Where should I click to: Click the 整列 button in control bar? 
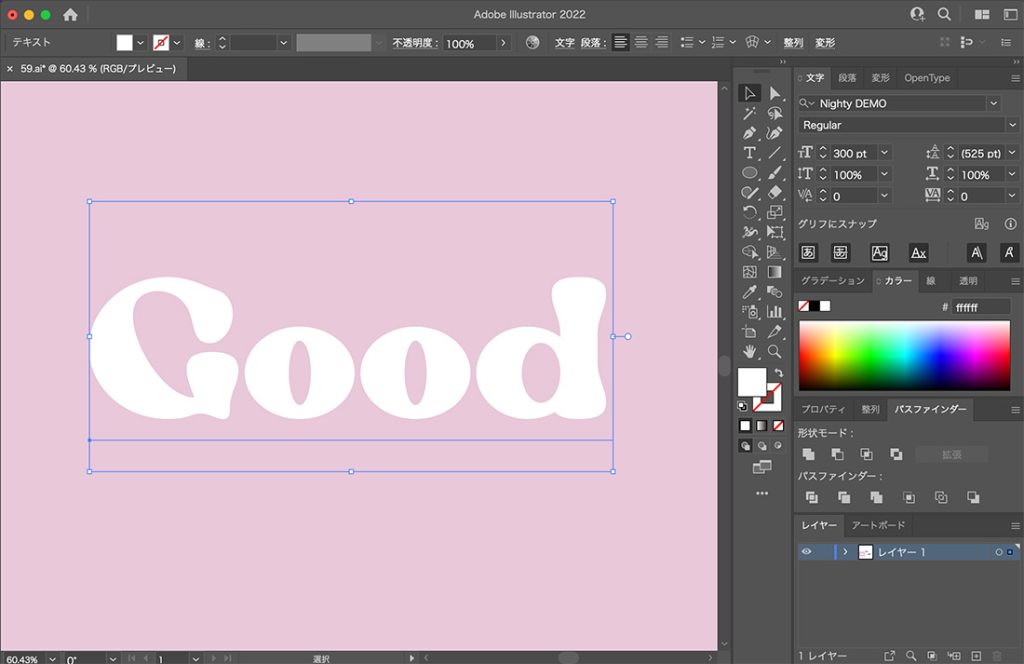(x=793, y=43)
